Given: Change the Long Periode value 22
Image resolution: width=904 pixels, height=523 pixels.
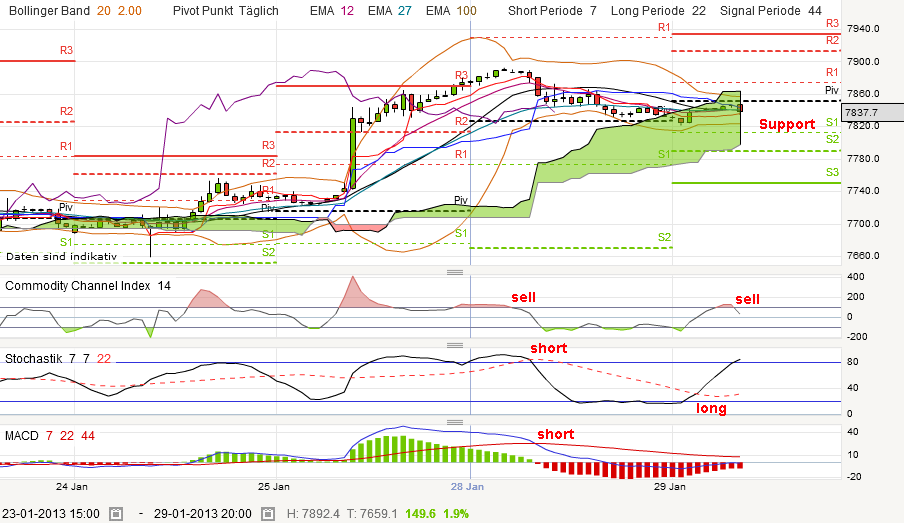Looking at the screenshot, I should pyautogui.click(x=699, y=10).
